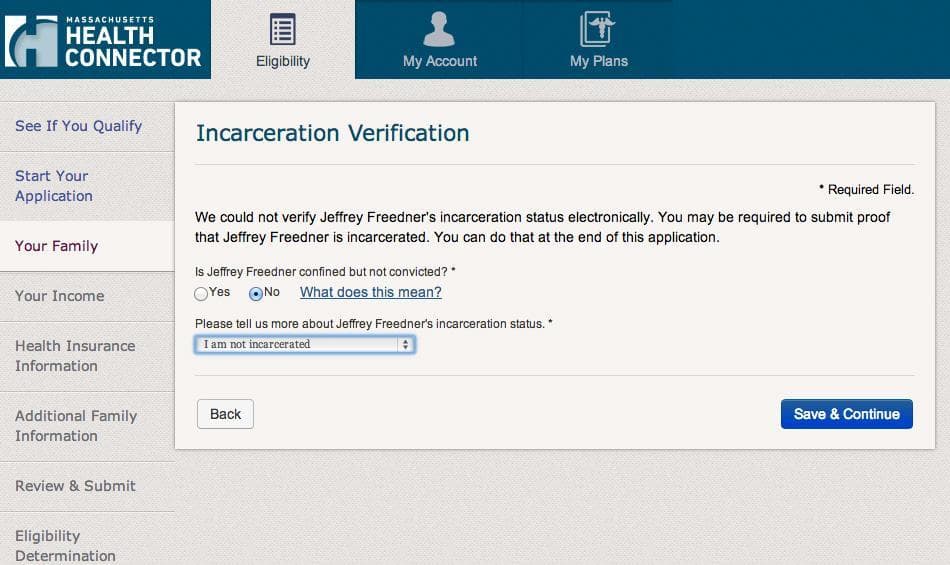
Task: Switch to the My Account tab label
Action: coord(439,61)
